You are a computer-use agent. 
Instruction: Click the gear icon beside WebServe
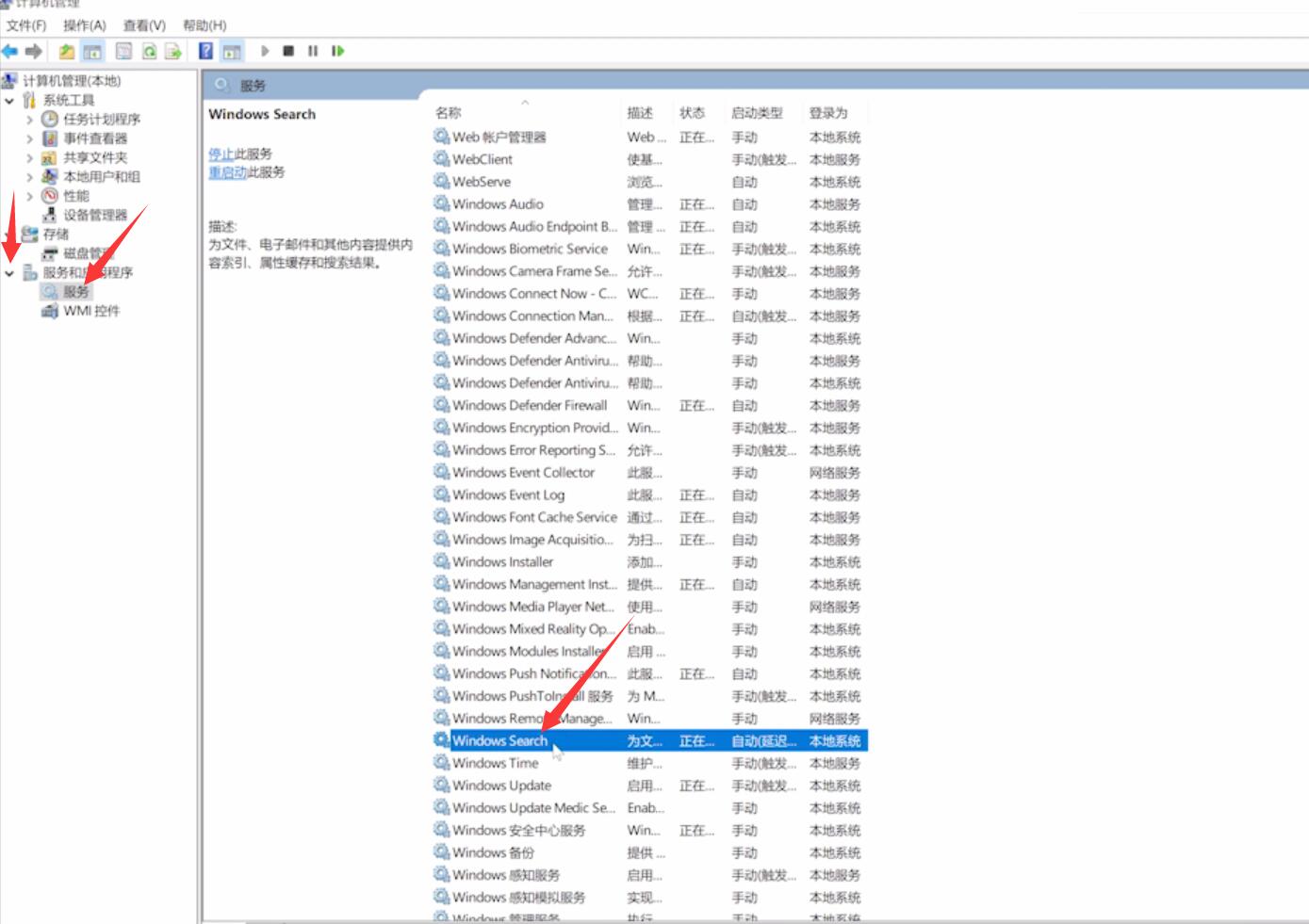click(x=441, y=181)
